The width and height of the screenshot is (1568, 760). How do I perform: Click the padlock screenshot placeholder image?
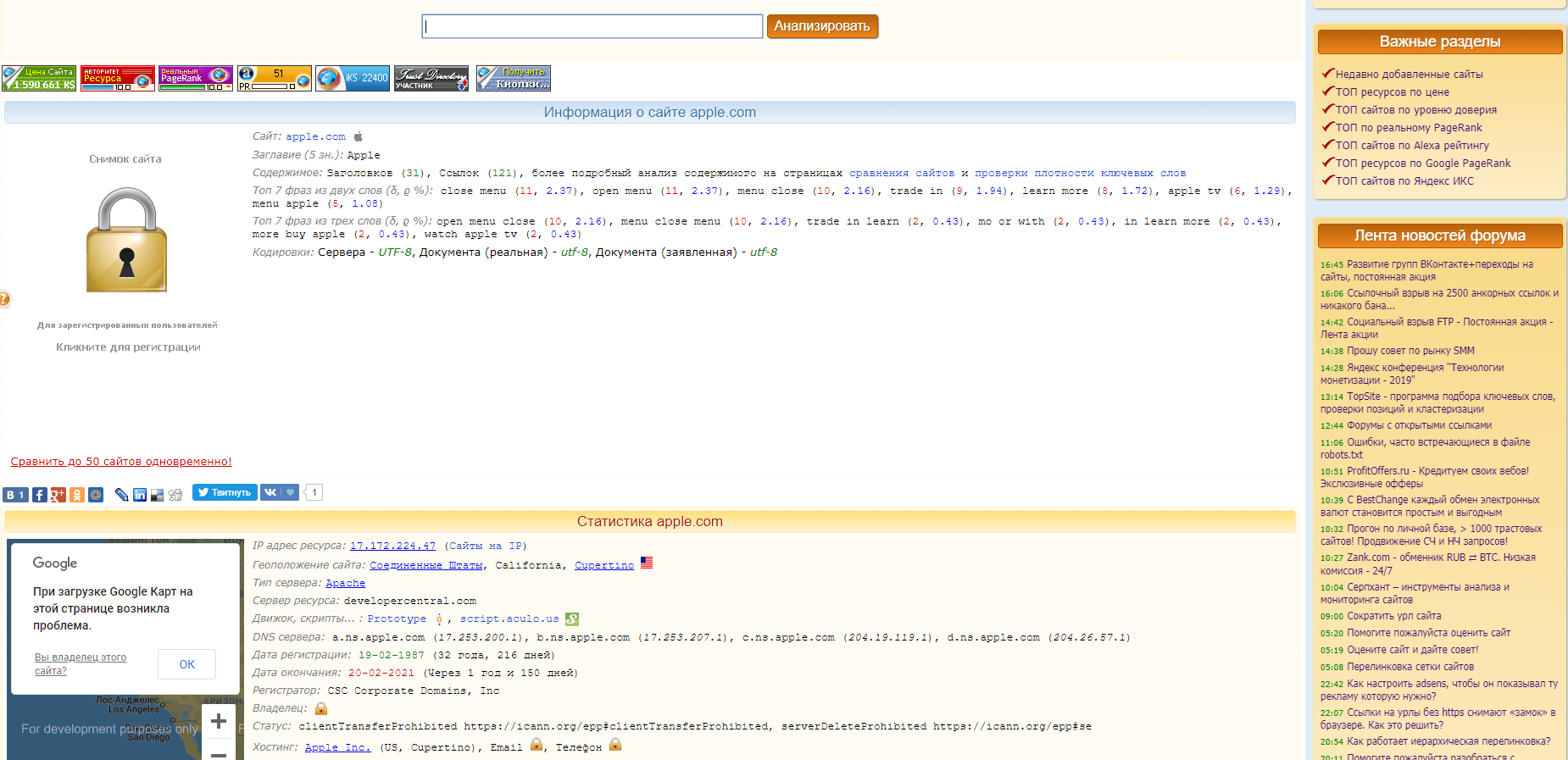coord(126,240)
